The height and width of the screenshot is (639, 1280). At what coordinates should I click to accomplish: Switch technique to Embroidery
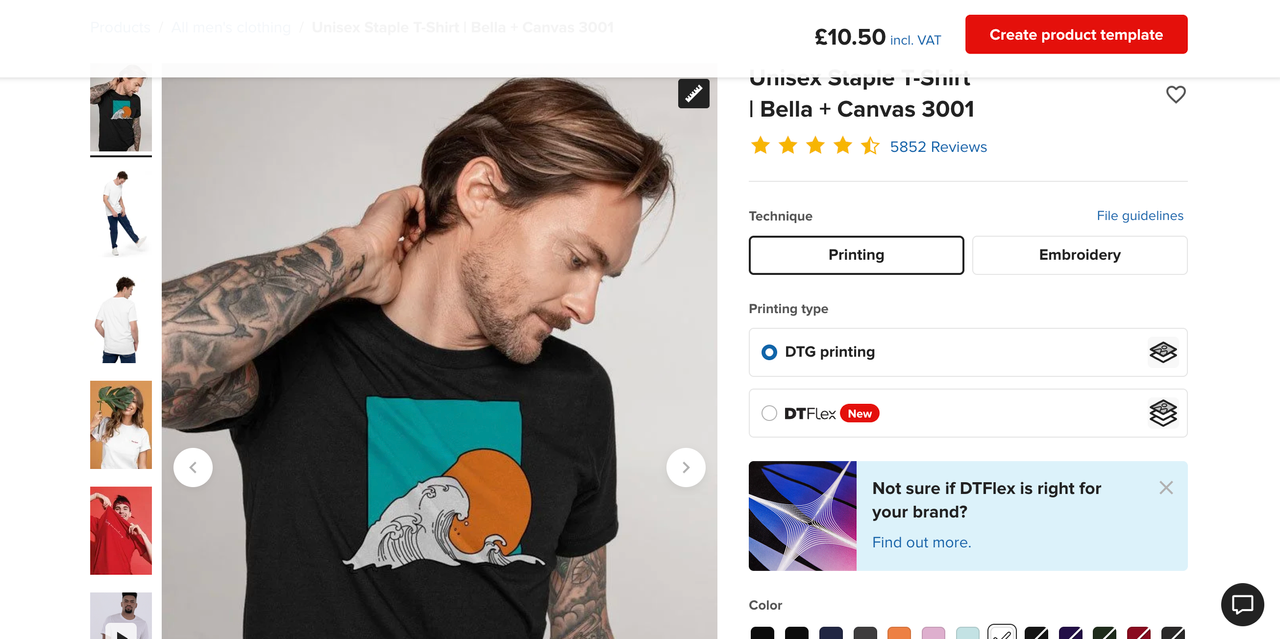pyautogui.click(x=1079, y=255)
